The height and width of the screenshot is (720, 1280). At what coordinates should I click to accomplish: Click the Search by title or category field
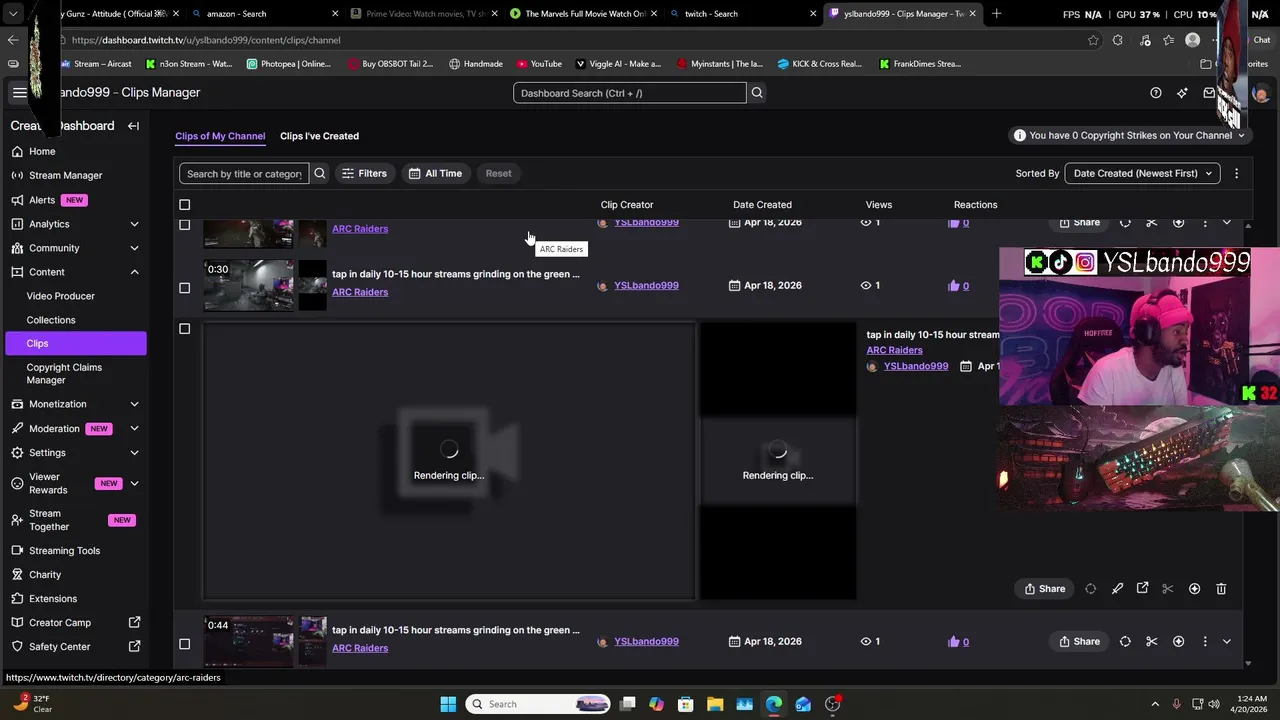tap(244, 174)
